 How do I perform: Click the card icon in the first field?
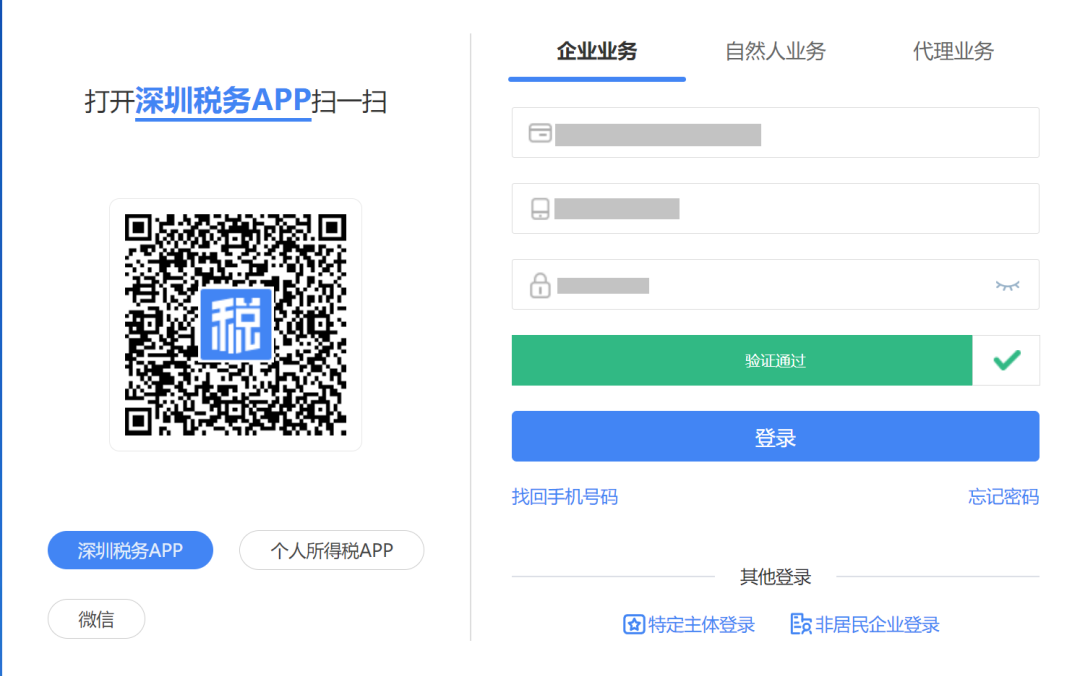540,133
